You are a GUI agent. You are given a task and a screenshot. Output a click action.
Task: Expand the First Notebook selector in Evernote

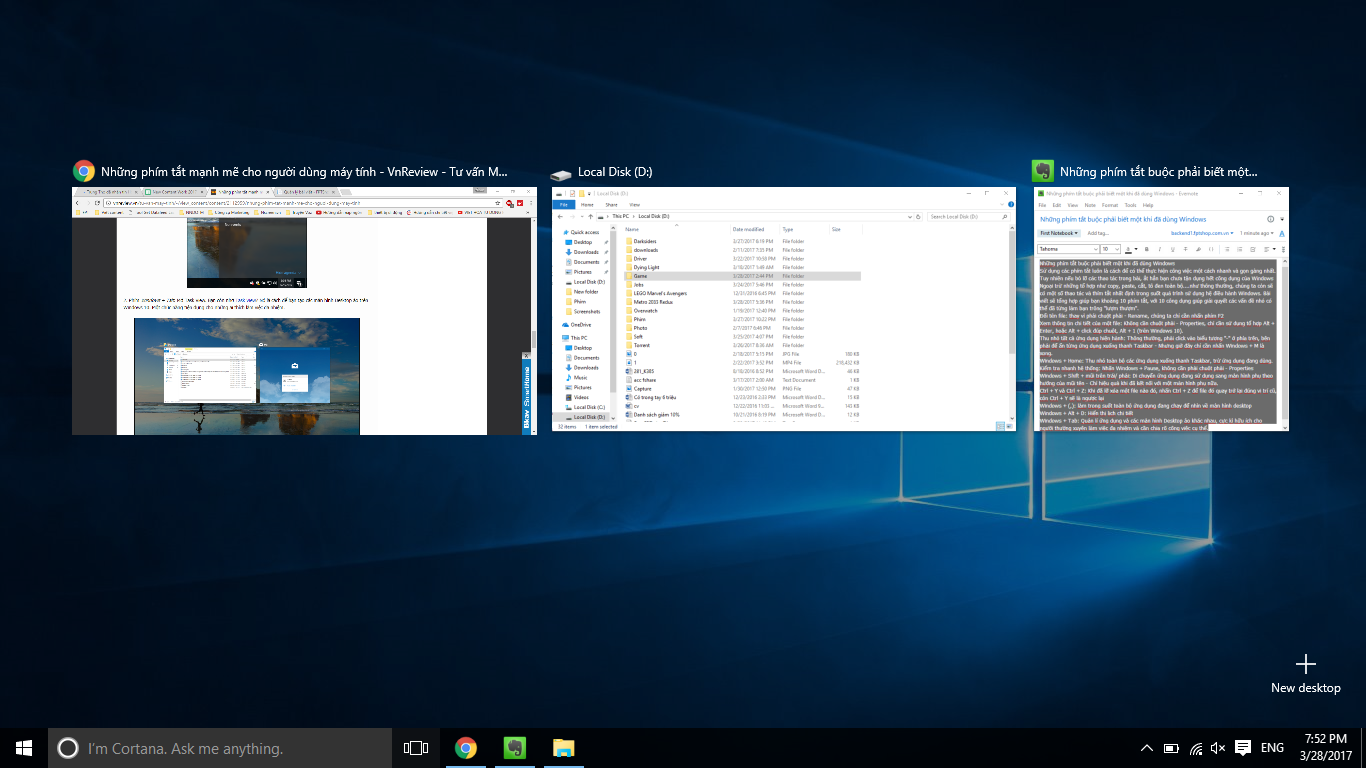[x=1058, y=233]
